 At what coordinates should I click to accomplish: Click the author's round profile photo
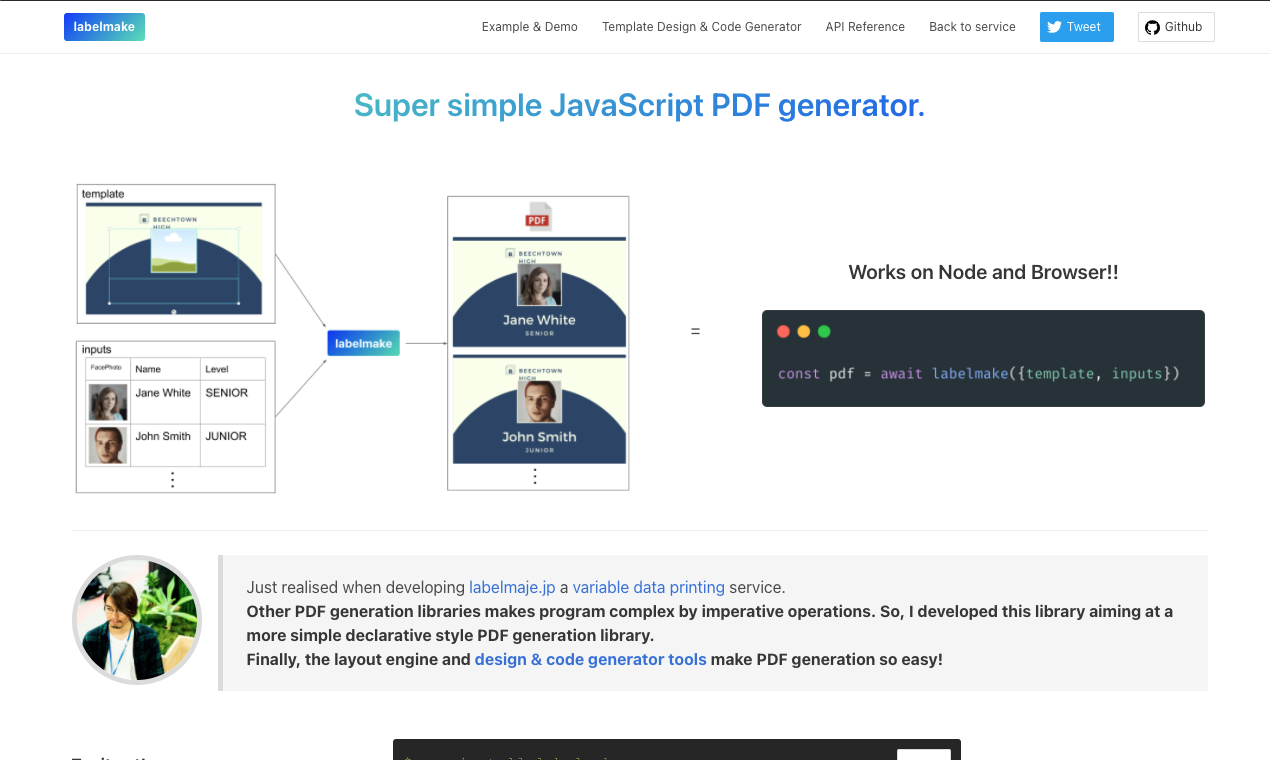coord(137,620)
